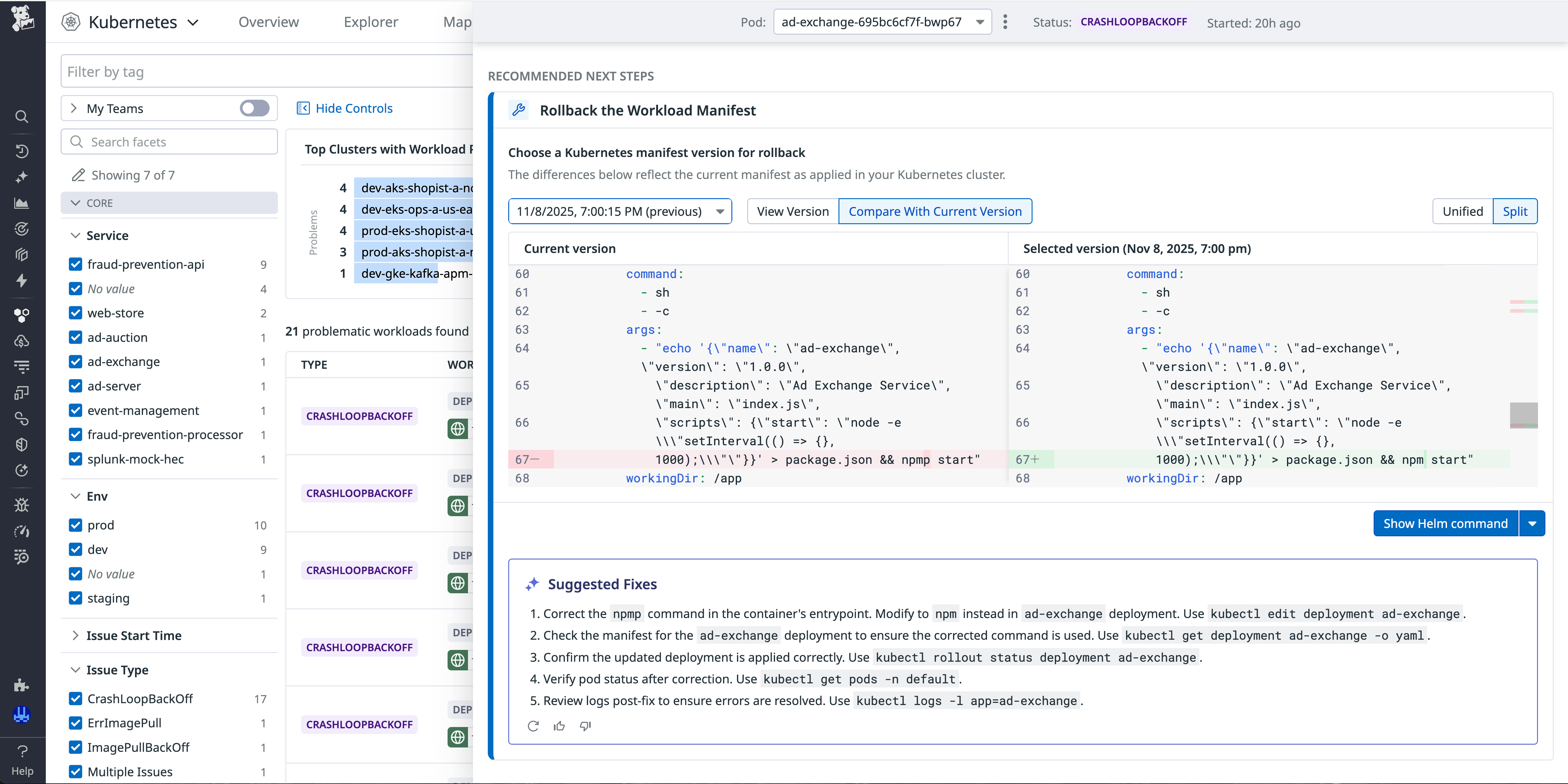Click the Hide Controls link
1568x784 pixels.
[x=353, y=108]
